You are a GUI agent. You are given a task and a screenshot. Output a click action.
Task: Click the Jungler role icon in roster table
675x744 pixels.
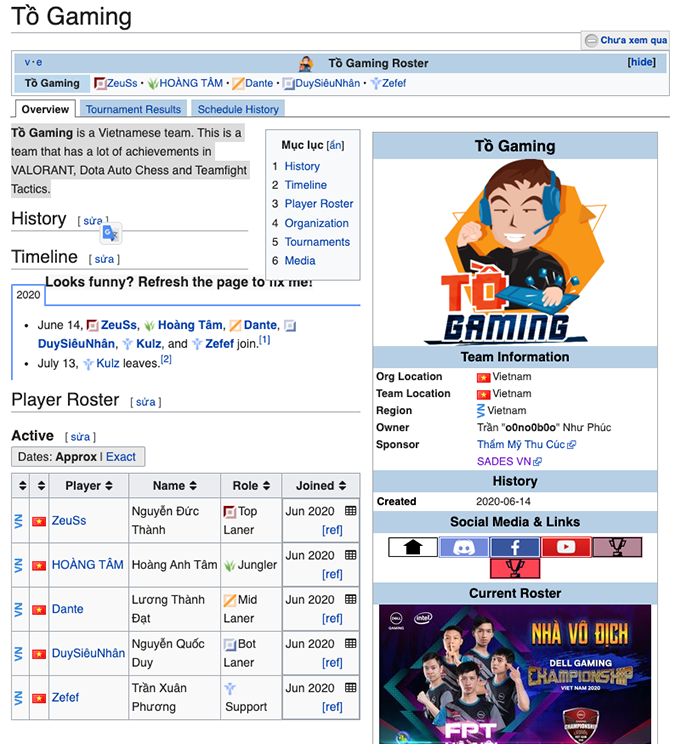click(x=230, y=565)
